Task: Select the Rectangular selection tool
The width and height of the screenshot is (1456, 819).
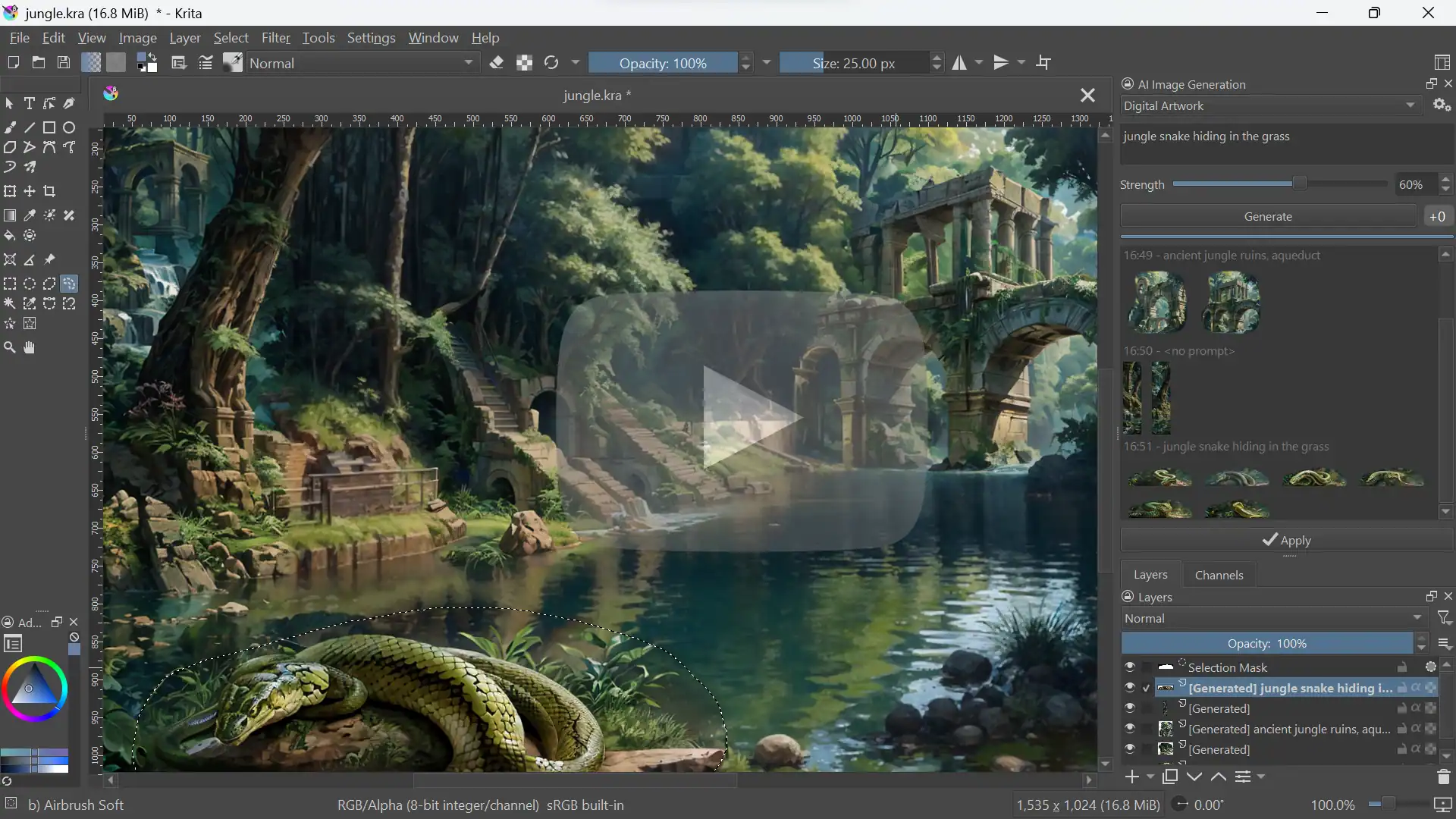Action: click(x=10, y=283)
